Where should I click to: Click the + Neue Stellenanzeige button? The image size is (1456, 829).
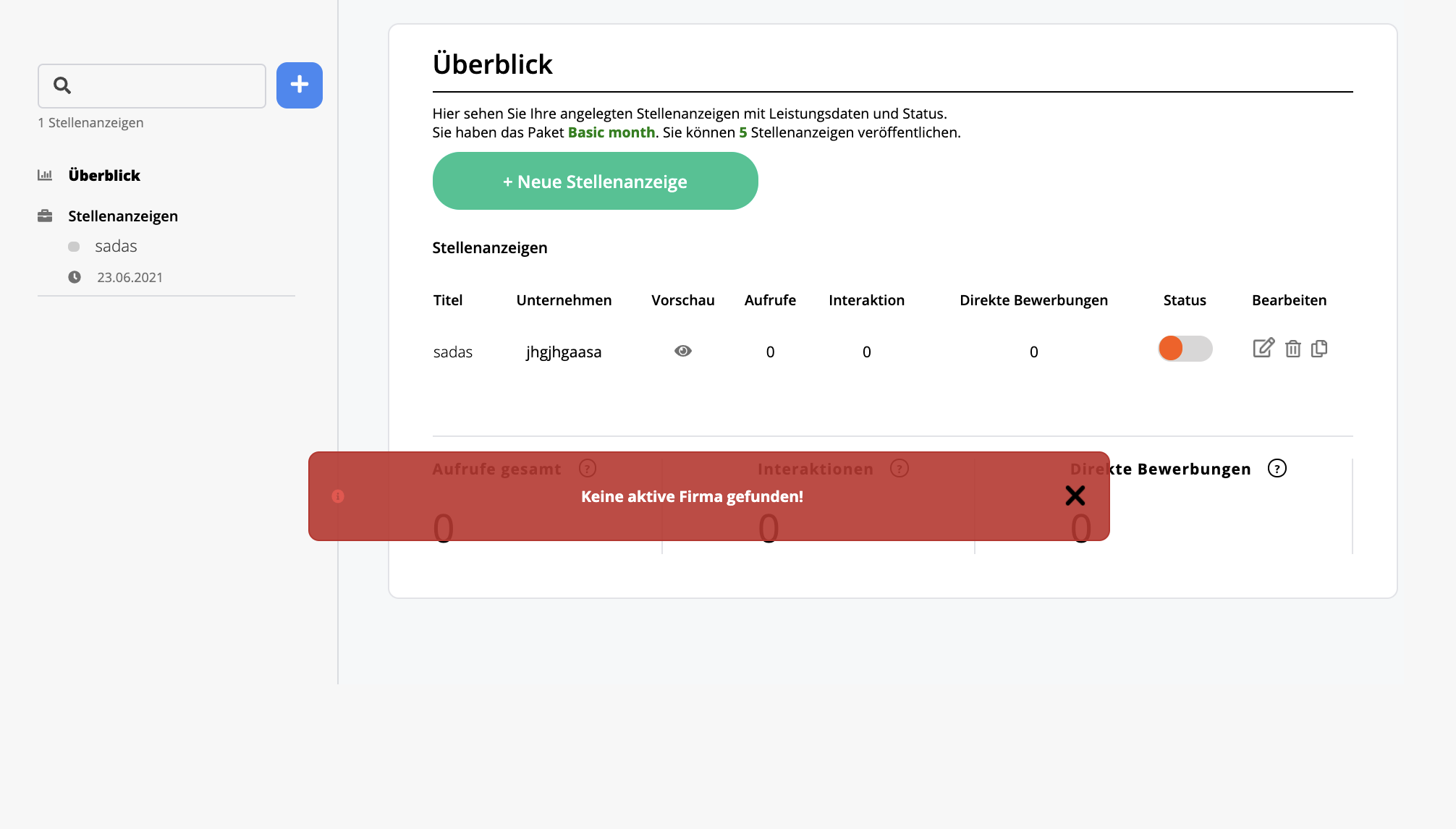point(596,181)
